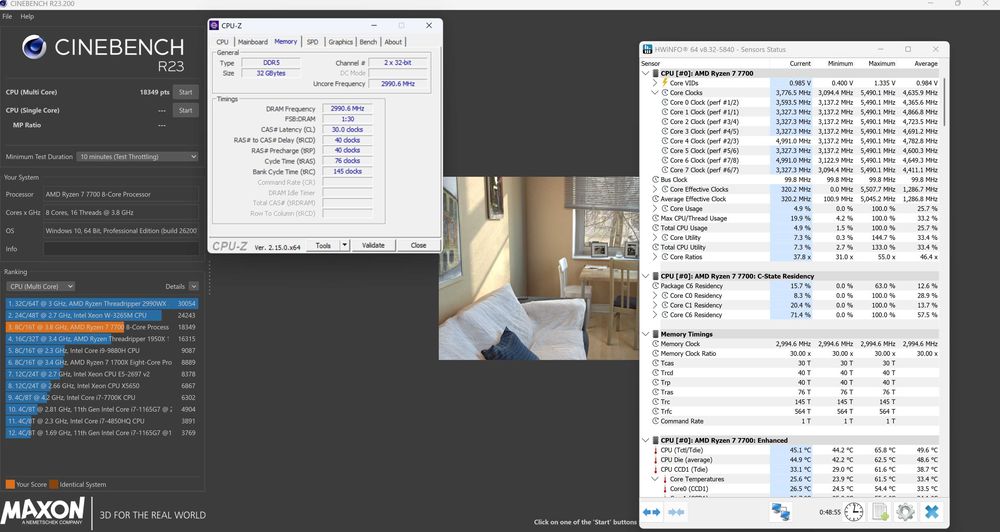Switch to the Graphics tab in CPU-Z
This screenshot has width=1000, height=532.
340,42
